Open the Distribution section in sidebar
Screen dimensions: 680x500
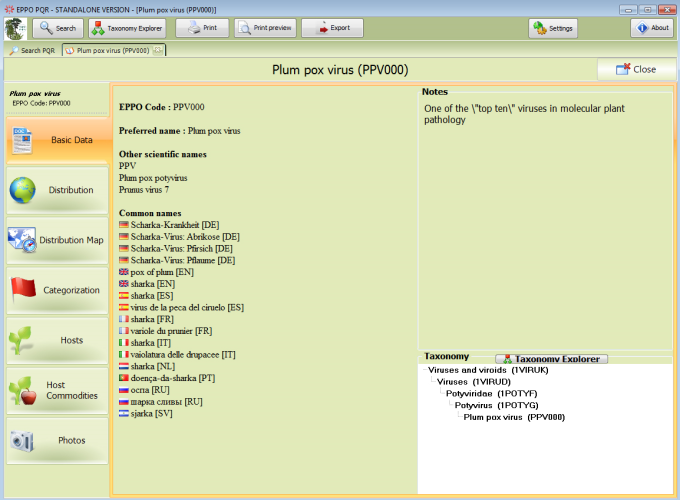click(x=58, y=190)
